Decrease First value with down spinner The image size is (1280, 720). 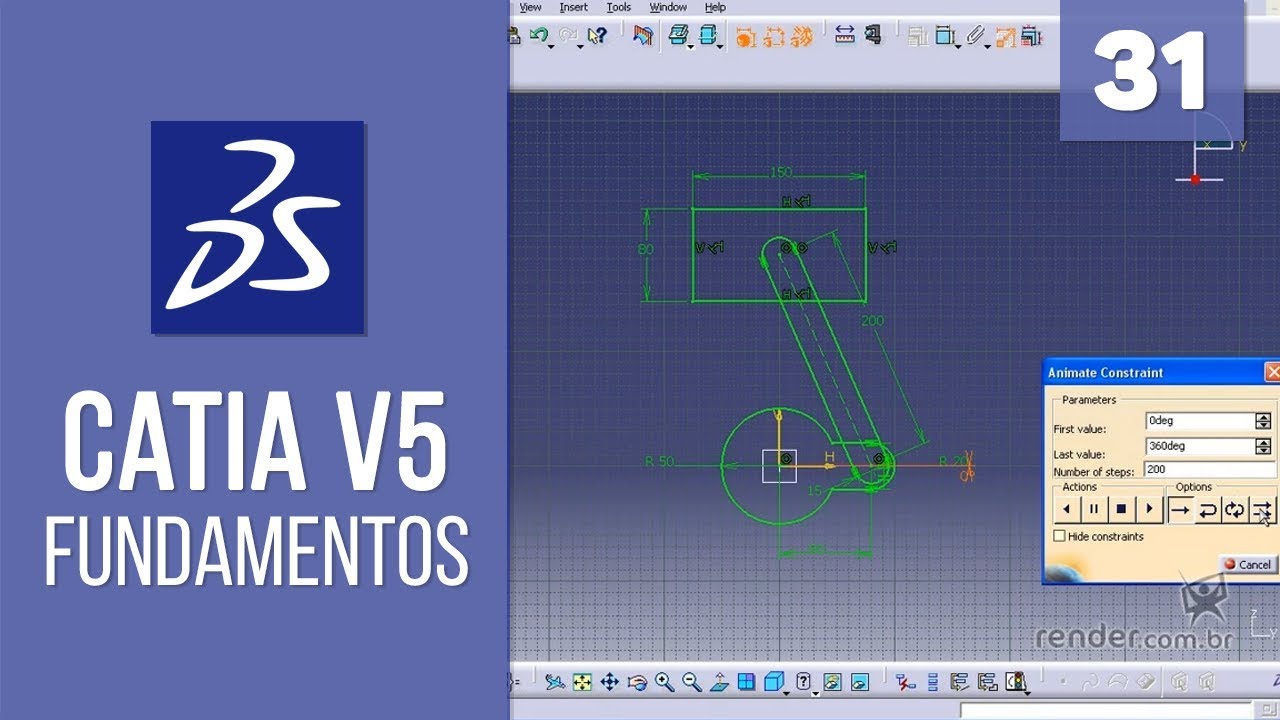[x=1264, y=426]
